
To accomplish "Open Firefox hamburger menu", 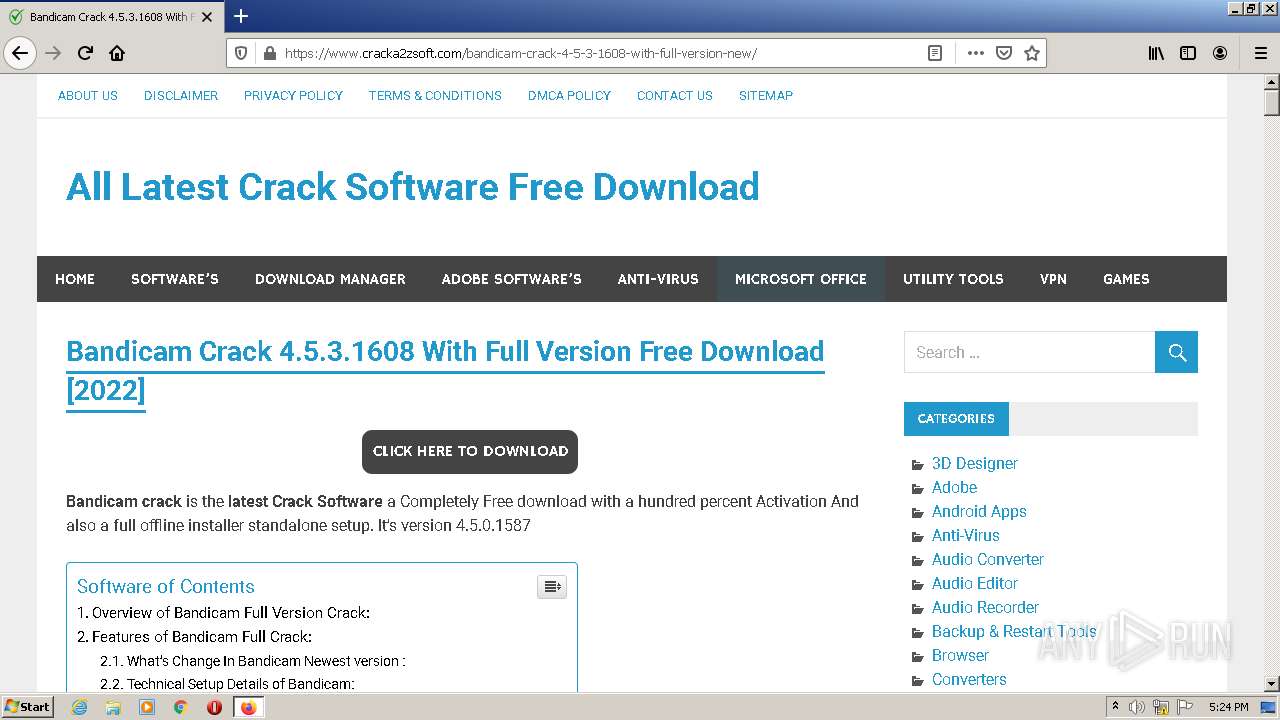I will coord(1261,53).
